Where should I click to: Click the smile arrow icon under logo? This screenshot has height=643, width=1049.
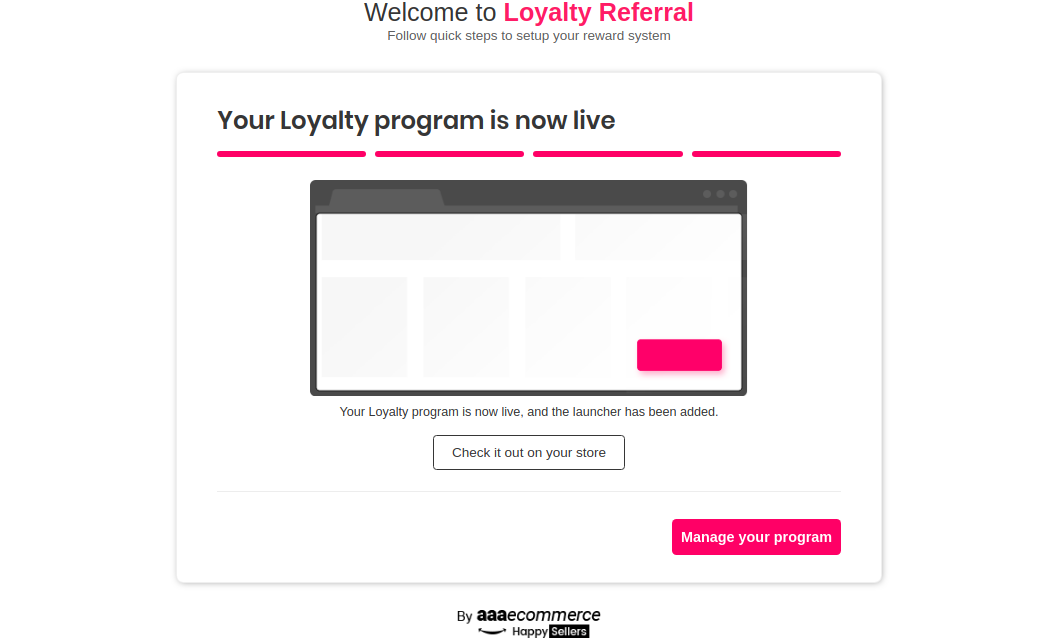(x=492, y=631)
